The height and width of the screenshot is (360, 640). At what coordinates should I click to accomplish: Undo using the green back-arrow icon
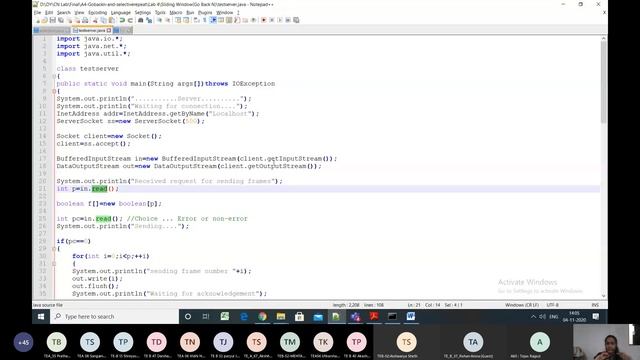click(x=121, y=20)
